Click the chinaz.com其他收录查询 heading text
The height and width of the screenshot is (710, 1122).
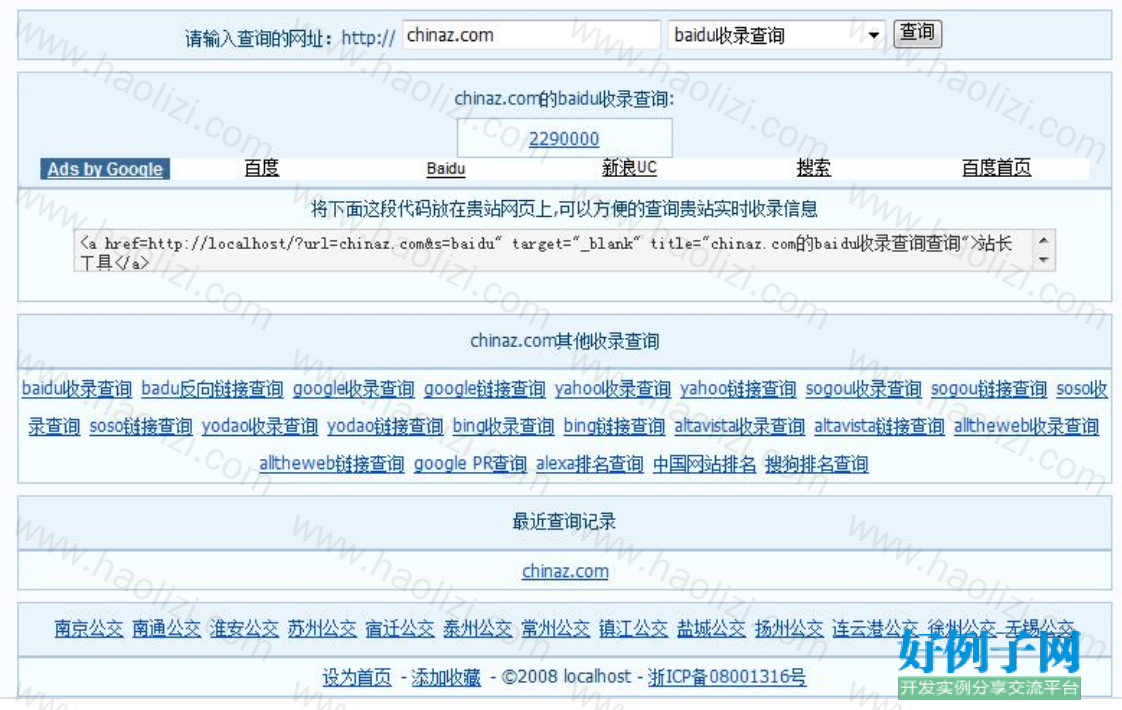click(x=565, y=341)
